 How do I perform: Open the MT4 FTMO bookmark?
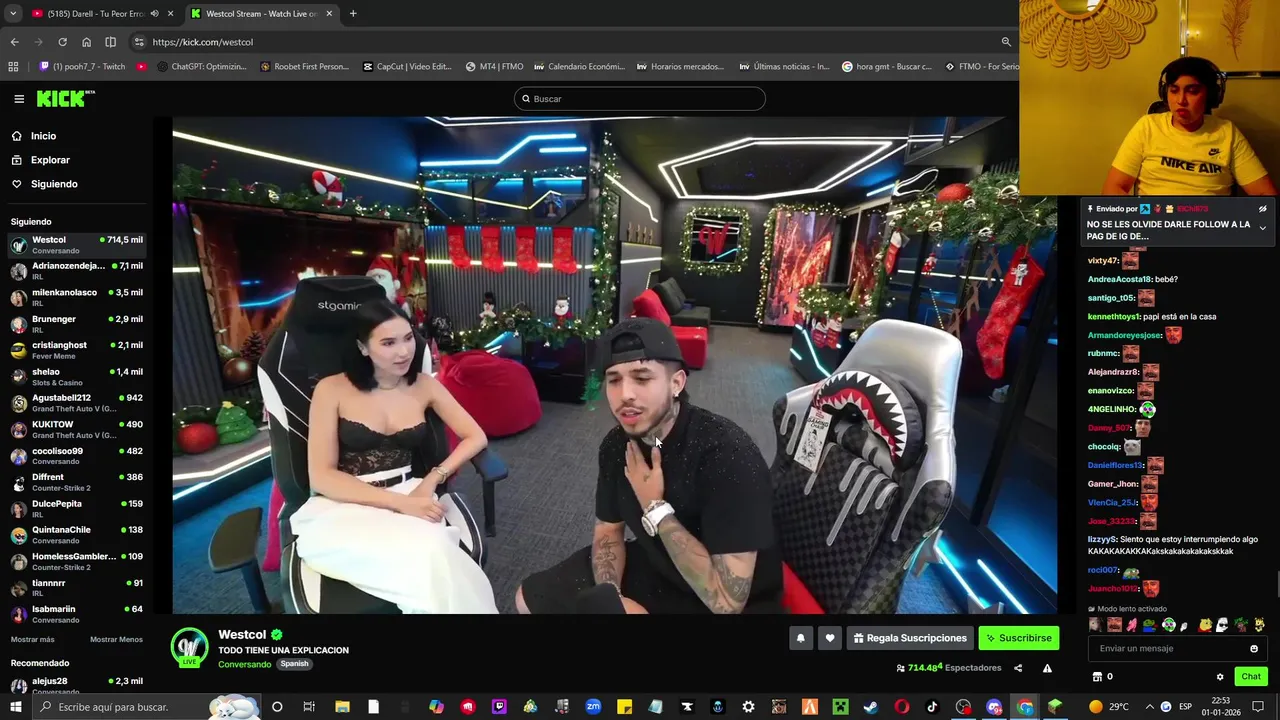[x=494, y=67]
